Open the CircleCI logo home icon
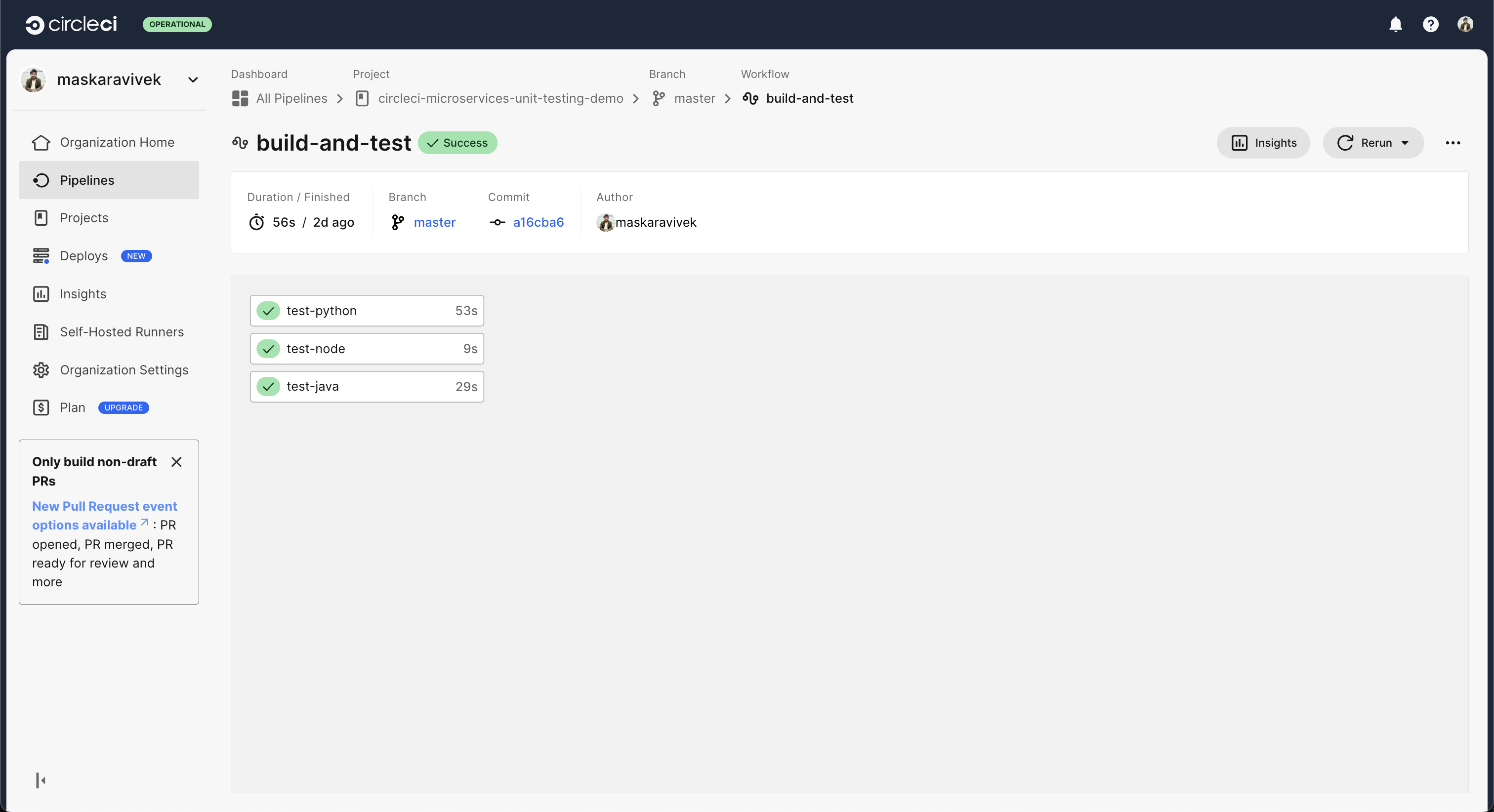The image size is (1494, 812). 35,24
